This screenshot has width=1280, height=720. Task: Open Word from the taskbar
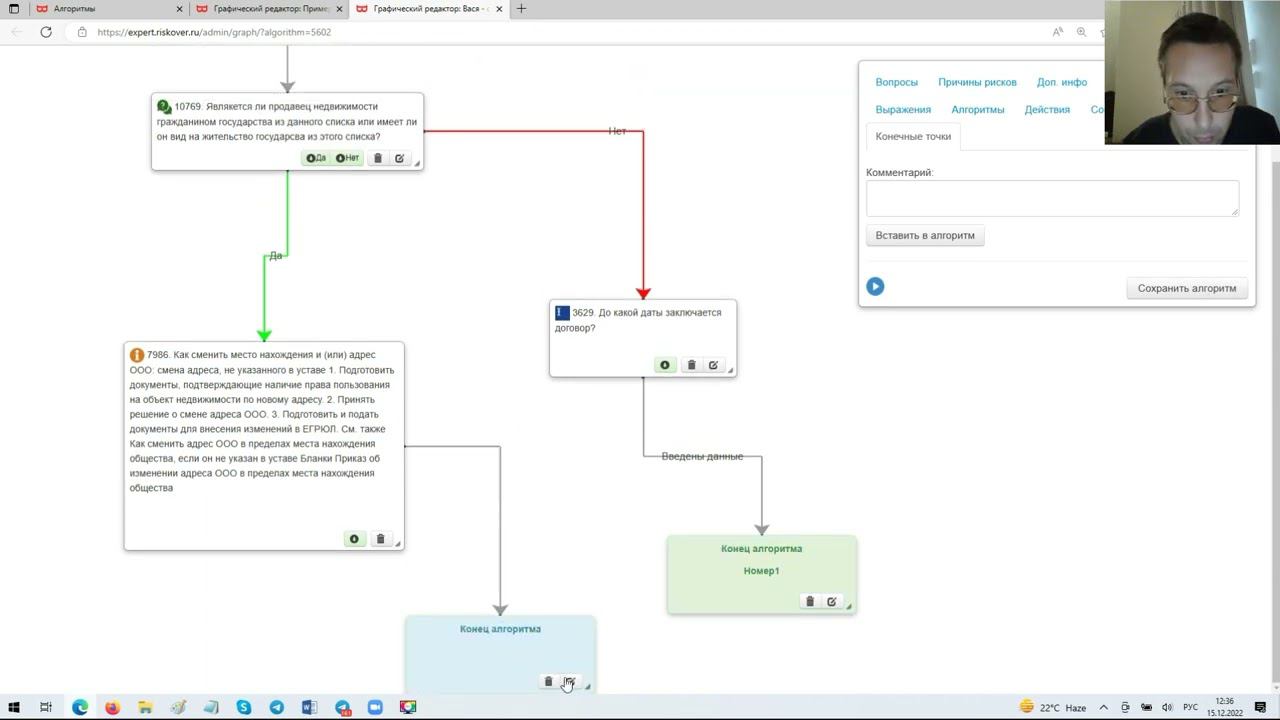coord(309,707)
